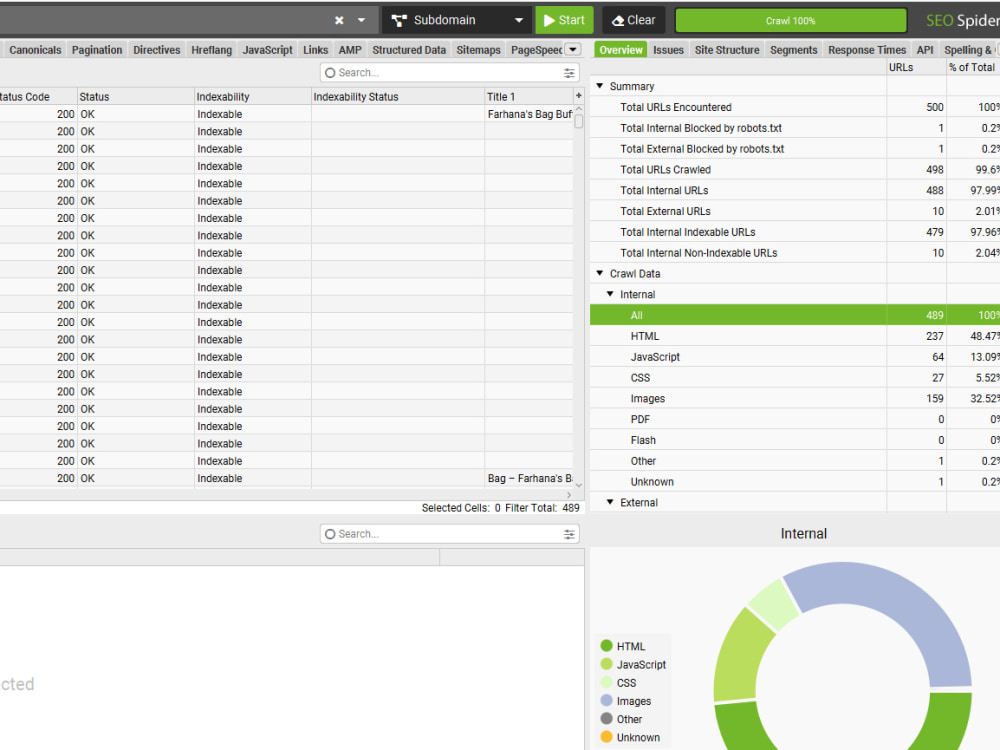This screenshot has width=1000, height=750.
Task: Click the Farhana's Bag title cell
Action: (529, 114)
